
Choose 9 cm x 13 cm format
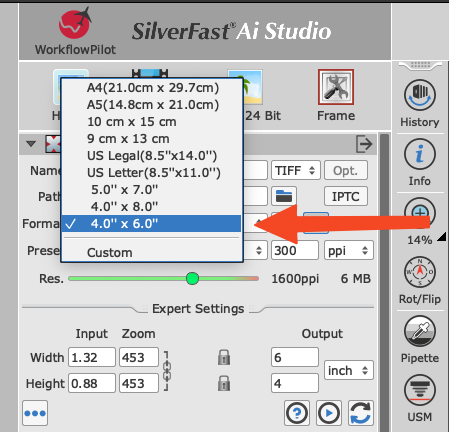(x=151, y=139)
